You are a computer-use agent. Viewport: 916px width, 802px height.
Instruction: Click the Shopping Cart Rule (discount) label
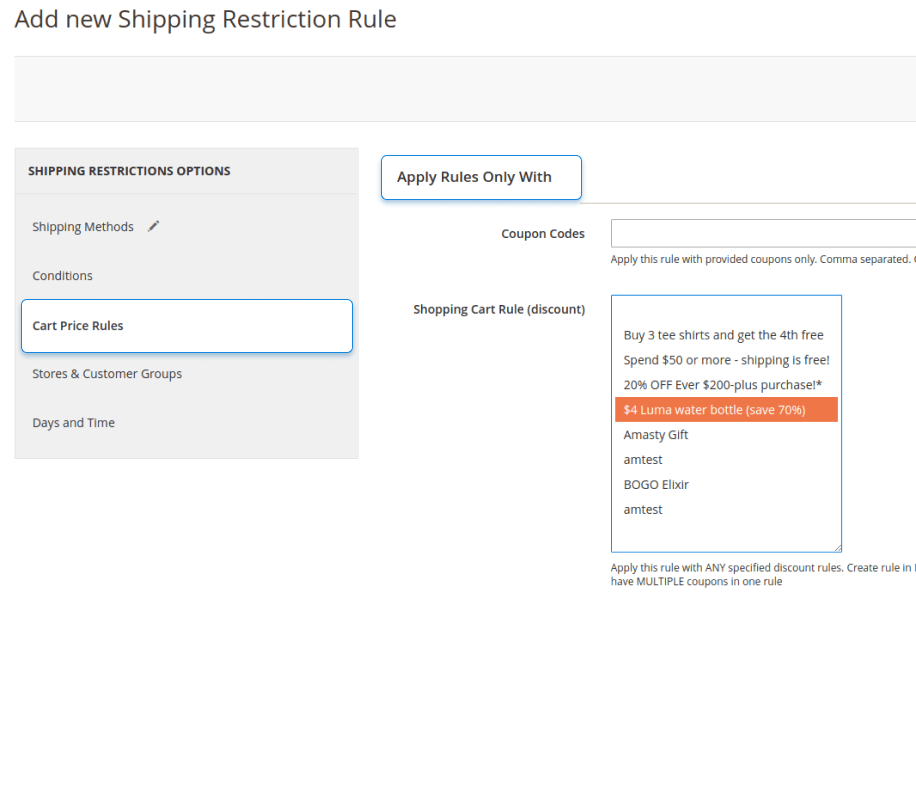point(499,309)
